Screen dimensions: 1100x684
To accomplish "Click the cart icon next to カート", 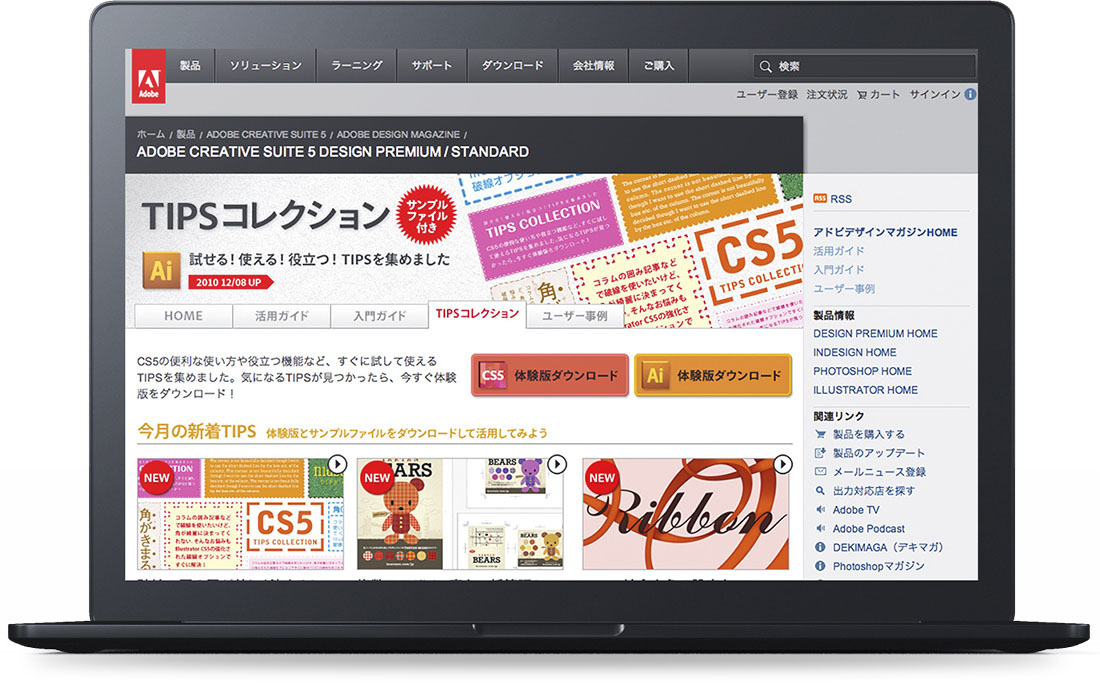I will 862,95.
